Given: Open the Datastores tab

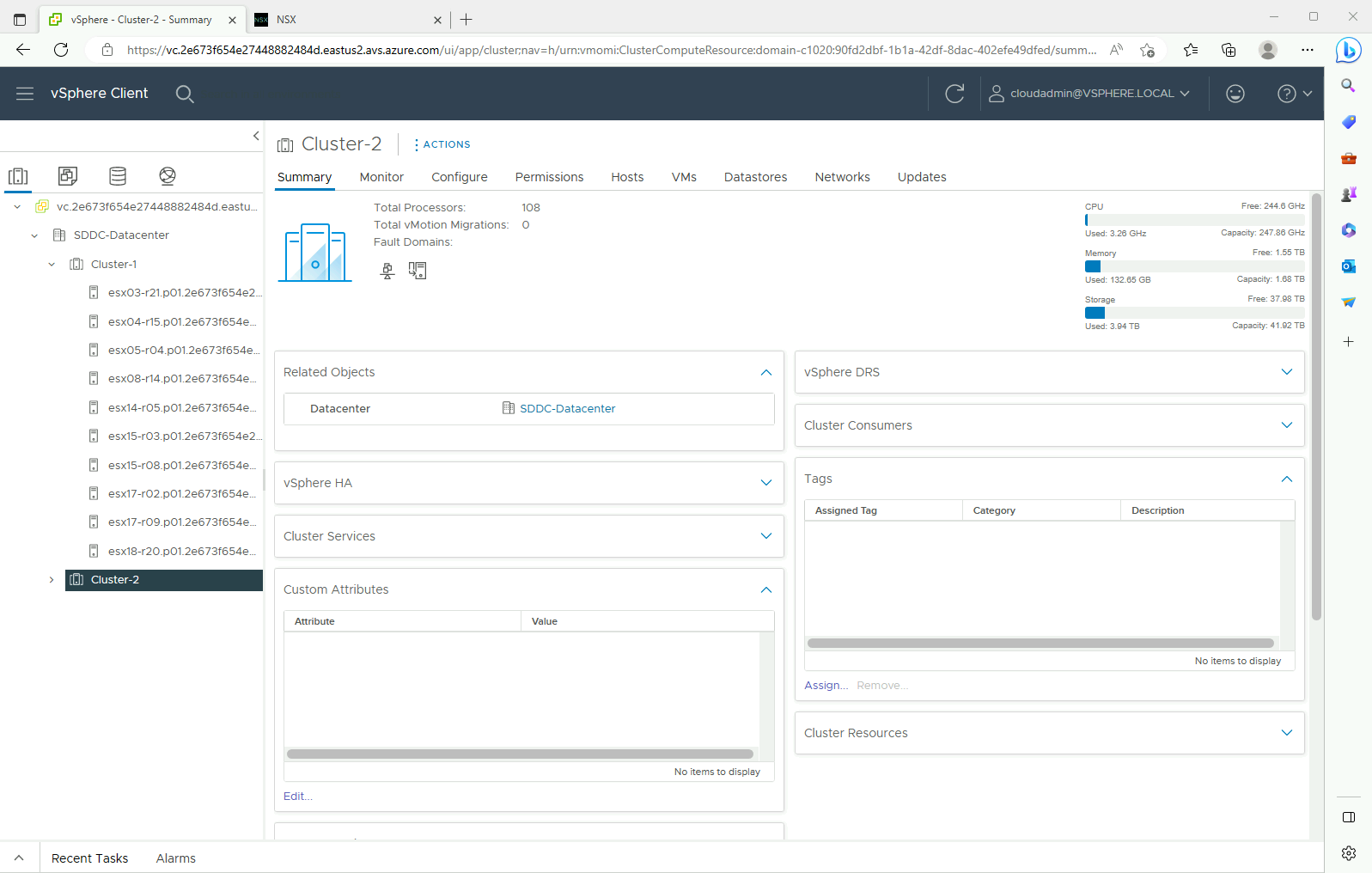Looking at the screenshot, I should pyautogui.click(x=755, y=177).
